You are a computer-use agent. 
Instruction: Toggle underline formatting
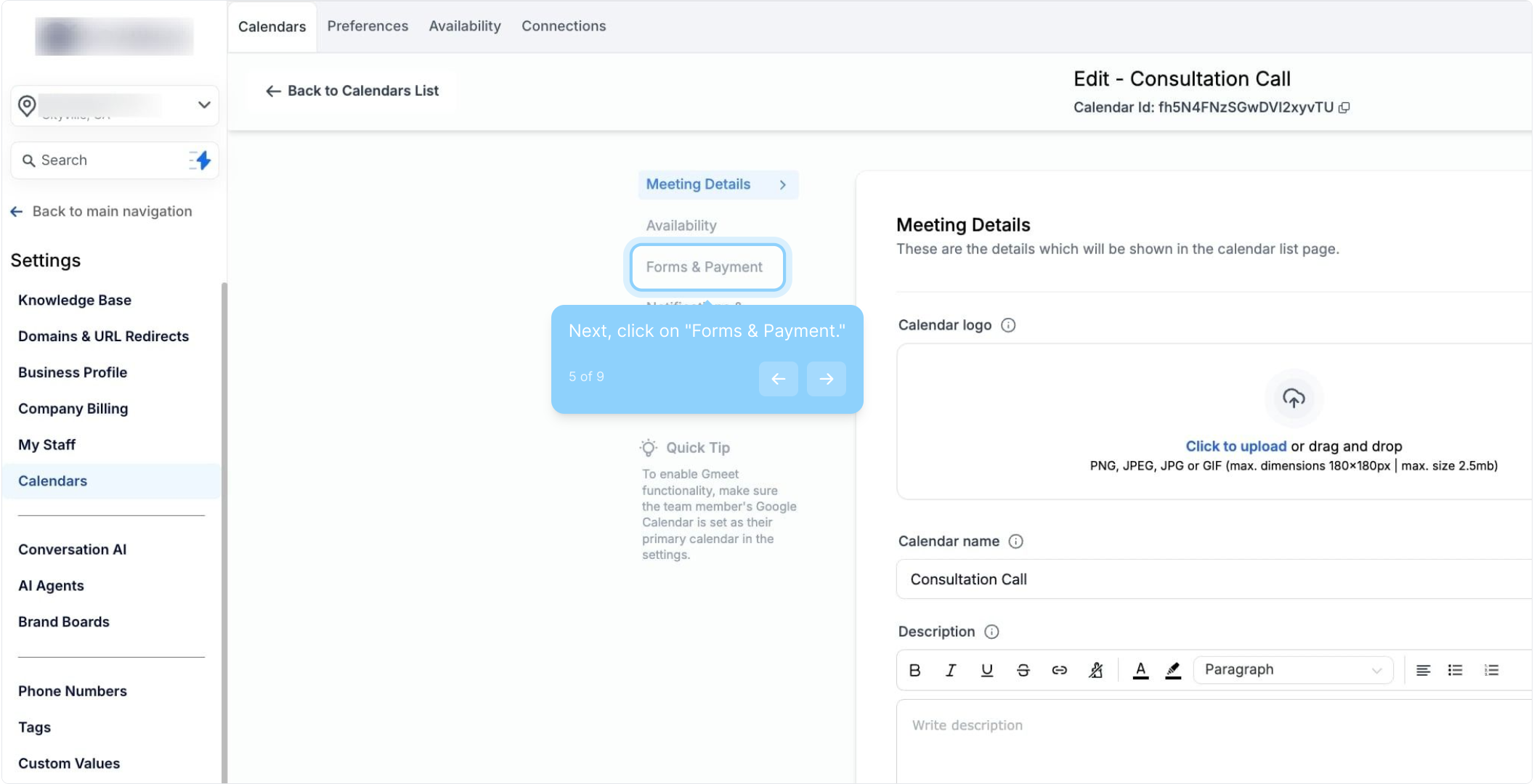click(x=986, y=670)
